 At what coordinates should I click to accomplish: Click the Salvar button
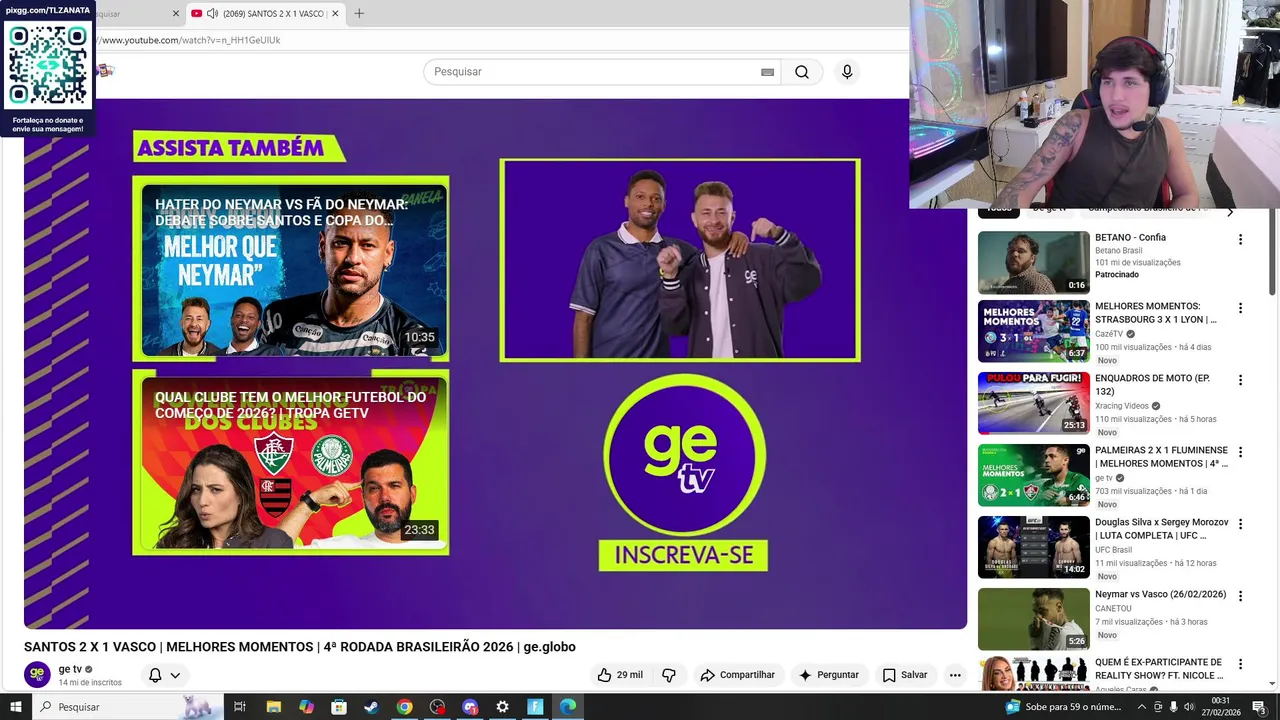pos(905,675)
